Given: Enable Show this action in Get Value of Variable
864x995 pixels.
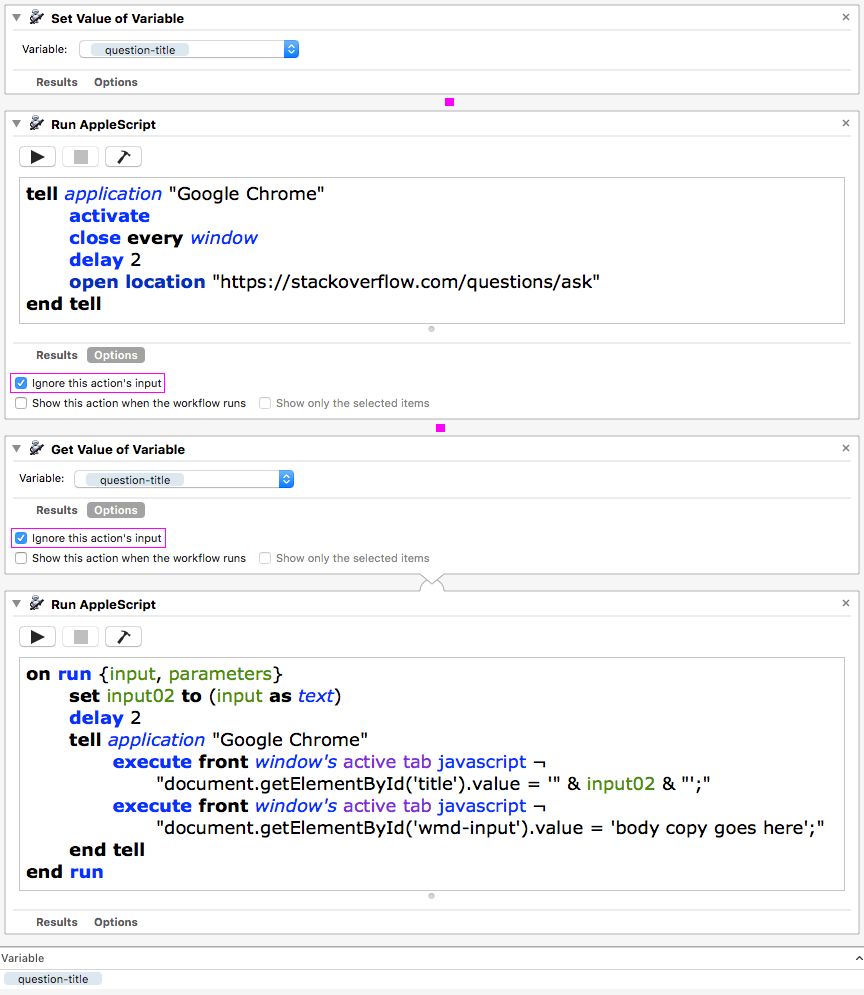Looking at the screenshot, I should (21, 558).
